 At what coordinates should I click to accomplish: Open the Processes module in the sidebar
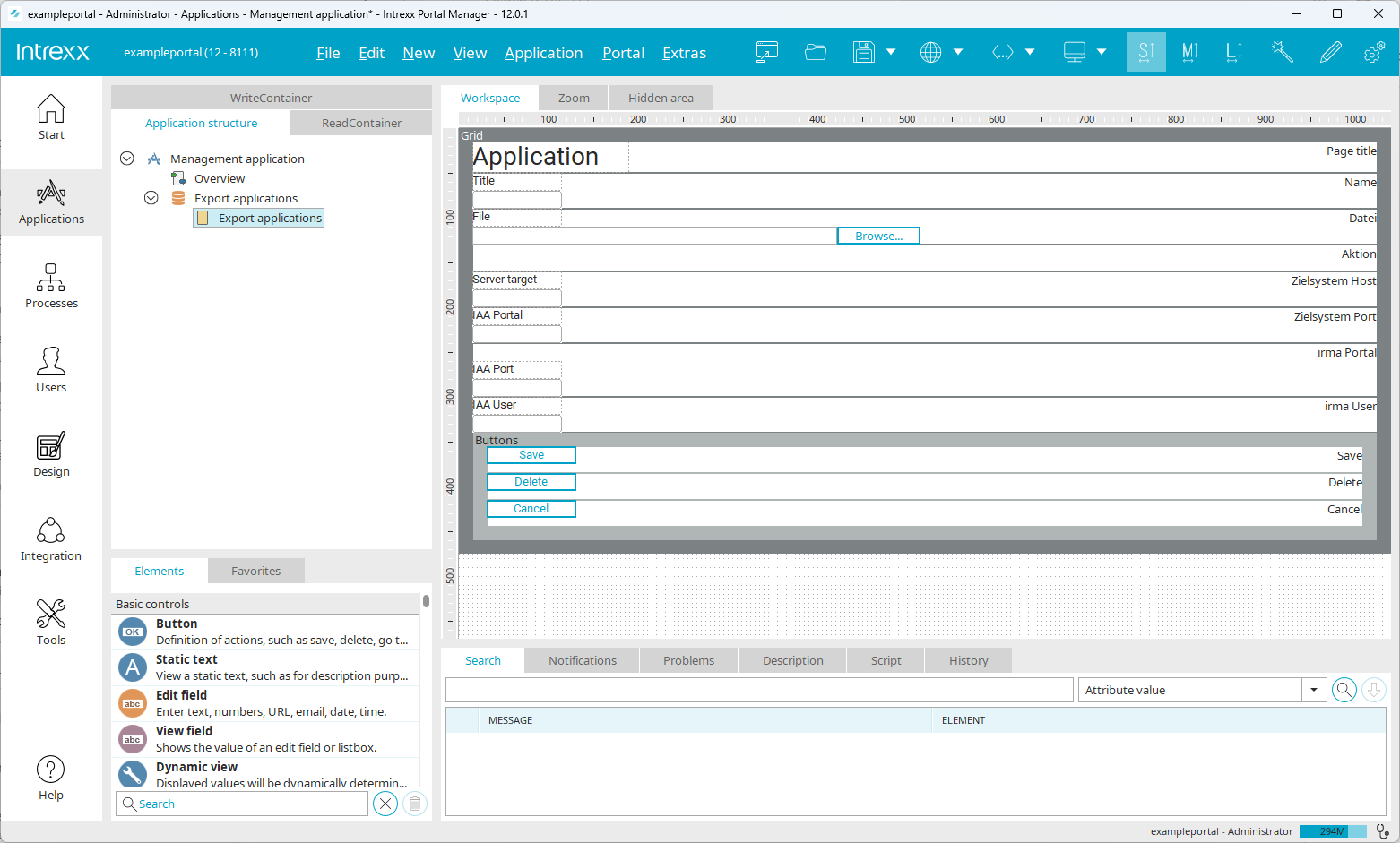(51, 286)
